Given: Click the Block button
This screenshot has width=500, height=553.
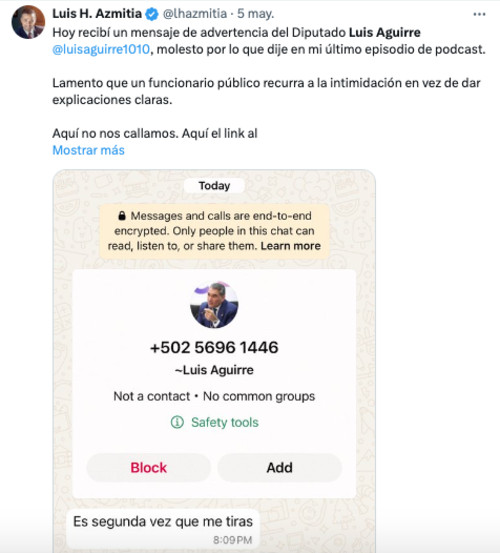Looking at the screenshot, I should (148, 468).
